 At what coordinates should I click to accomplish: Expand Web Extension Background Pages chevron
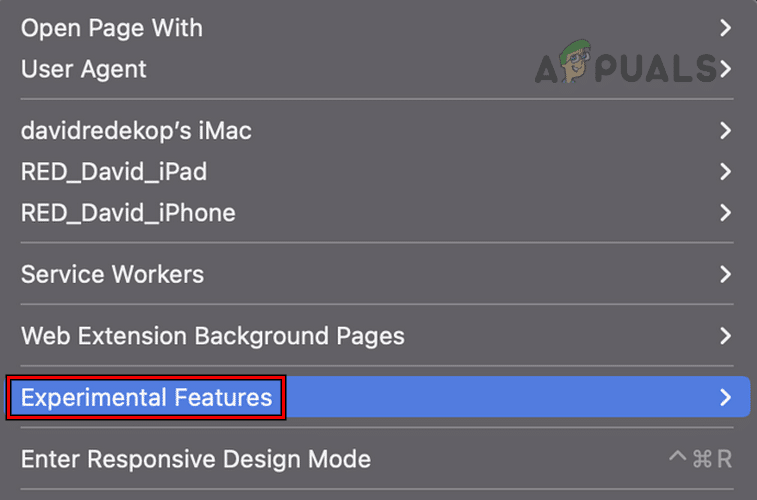pos(726,336)
